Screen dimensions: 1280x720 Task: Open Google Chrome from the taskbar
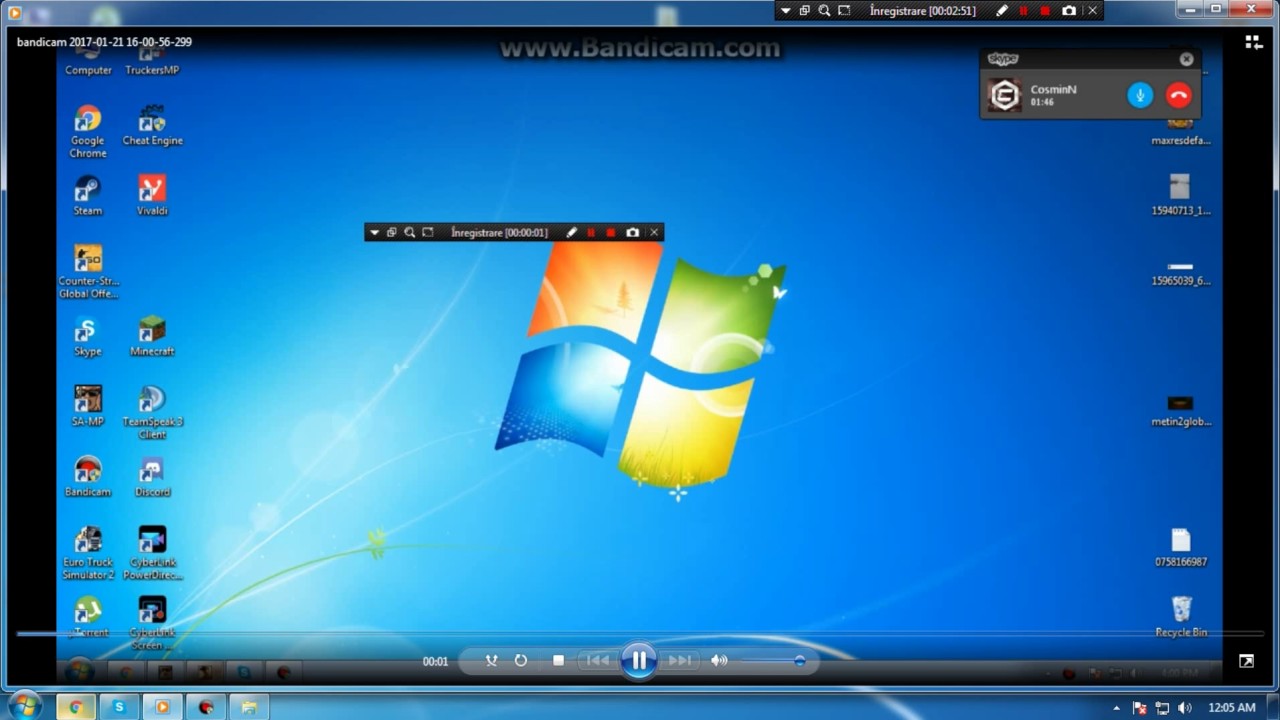[x=75, y=707]
